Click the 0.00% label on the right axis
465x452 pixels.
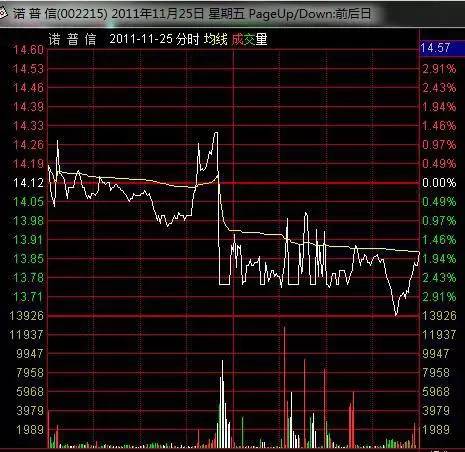(439, 183)
